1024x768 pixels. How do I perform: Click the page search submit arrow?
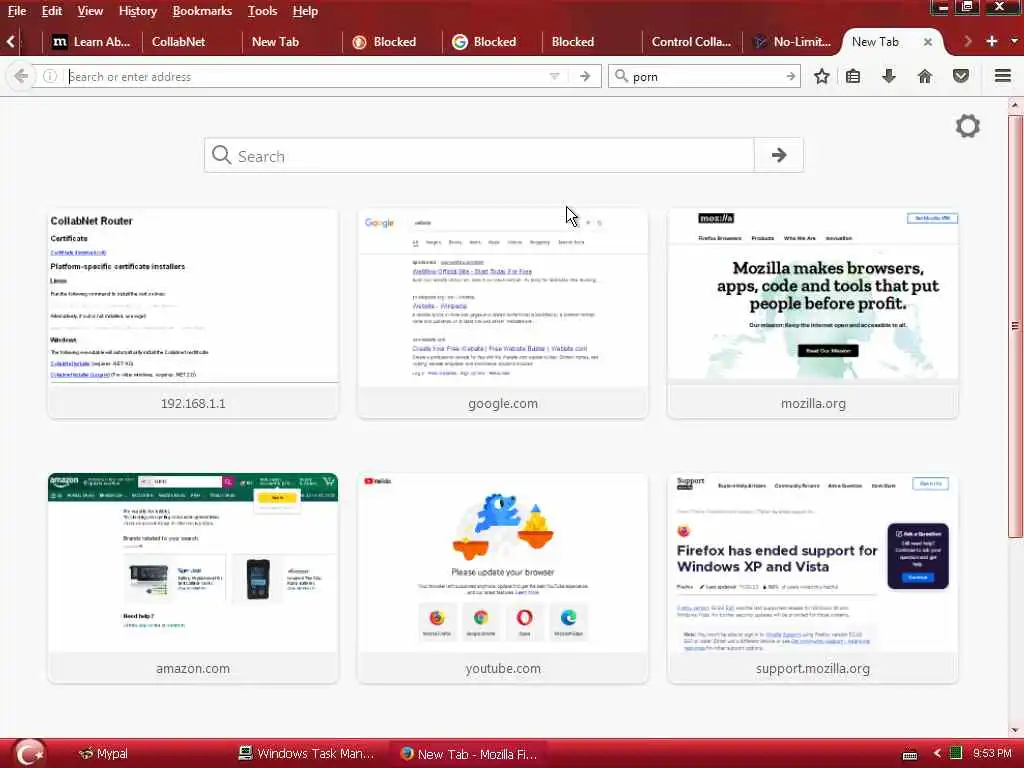tap(778, 155)
